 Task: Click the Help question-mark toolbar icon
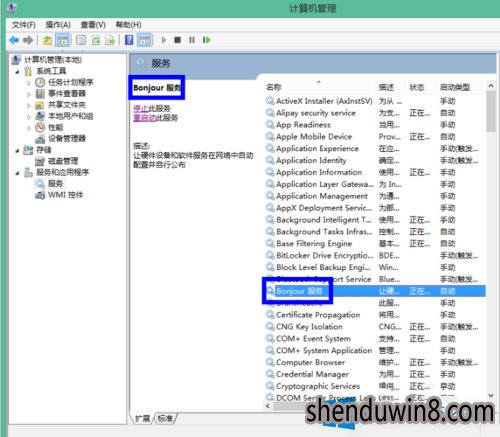pos(129,40)
